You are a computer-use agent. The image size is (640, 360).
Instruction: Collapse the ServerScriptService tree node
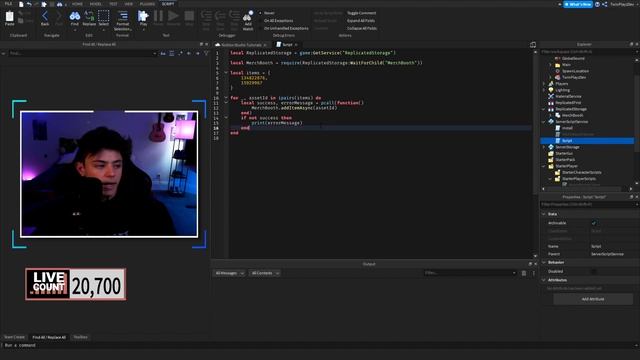pos(544,122)
